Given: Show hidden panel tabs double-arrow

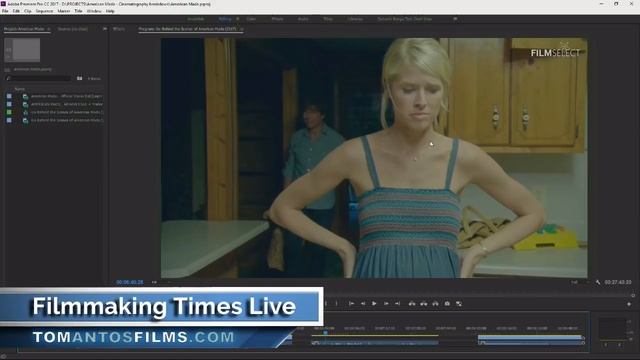Looking at the screenshot, I should tap(105, 29).
